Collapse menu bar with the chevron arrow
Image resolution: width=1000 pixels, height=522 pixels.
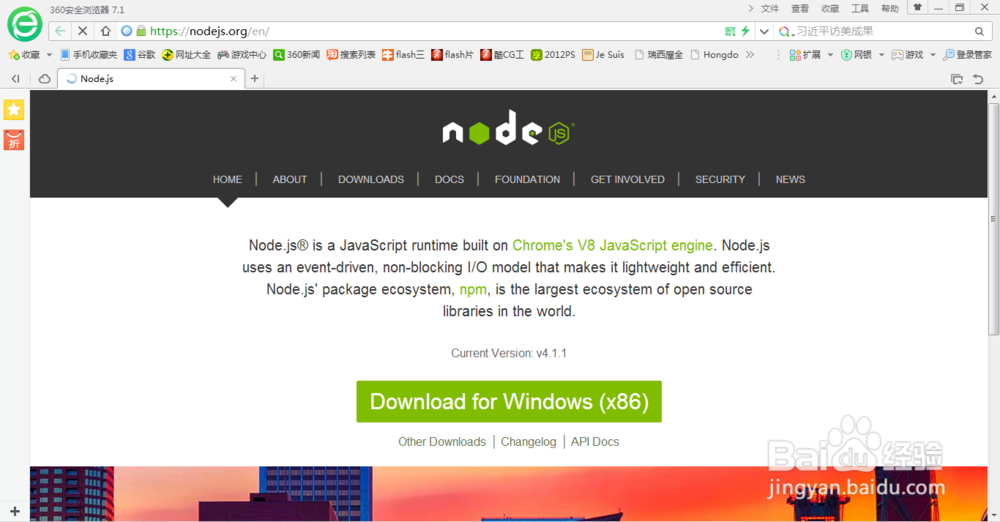pyautogui.click(x=751, y=8)
